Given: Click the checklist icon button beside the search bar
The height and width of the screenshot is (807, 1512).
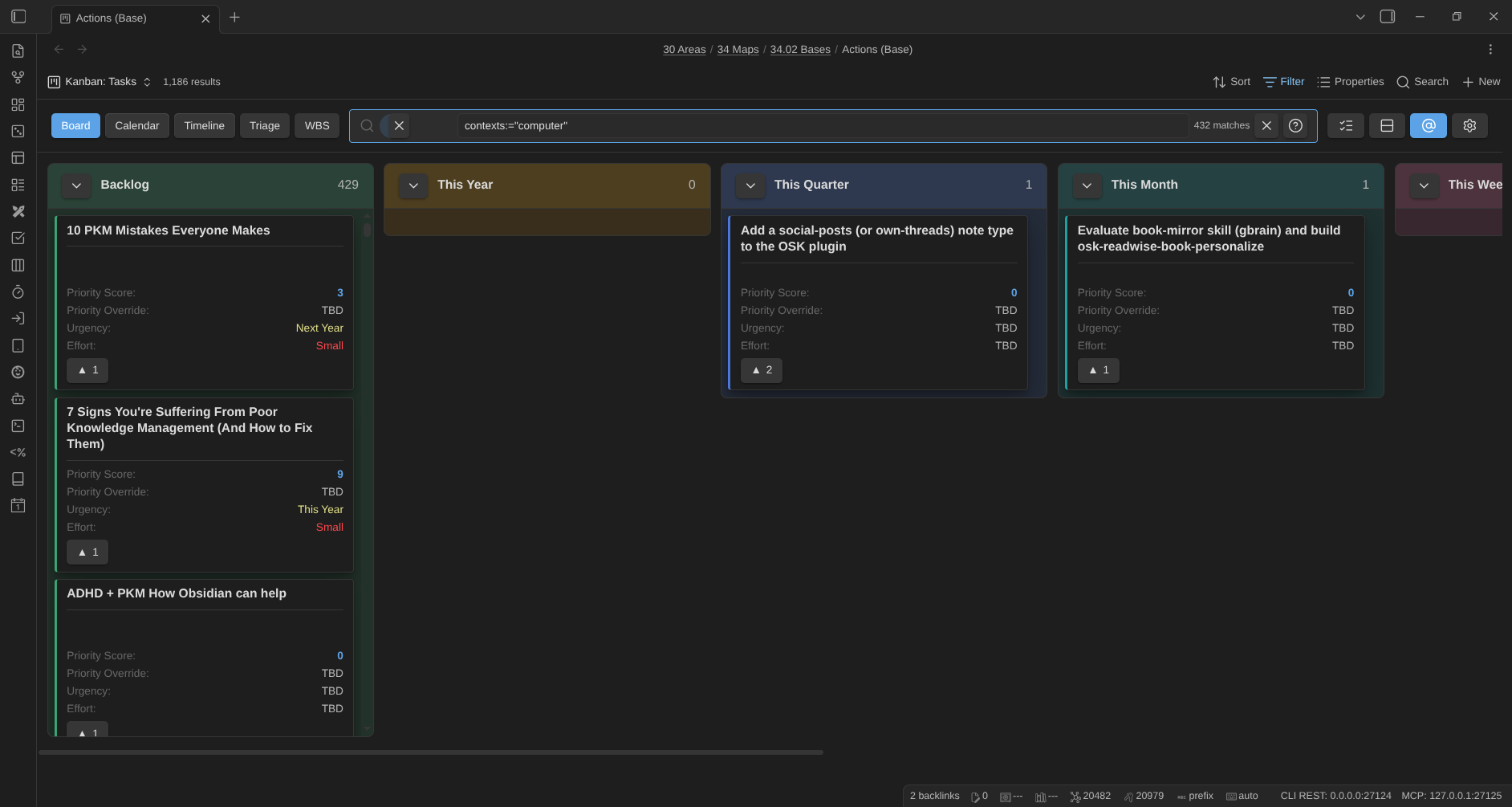Looking at the screenshot, I should (x=1346, y=125).
